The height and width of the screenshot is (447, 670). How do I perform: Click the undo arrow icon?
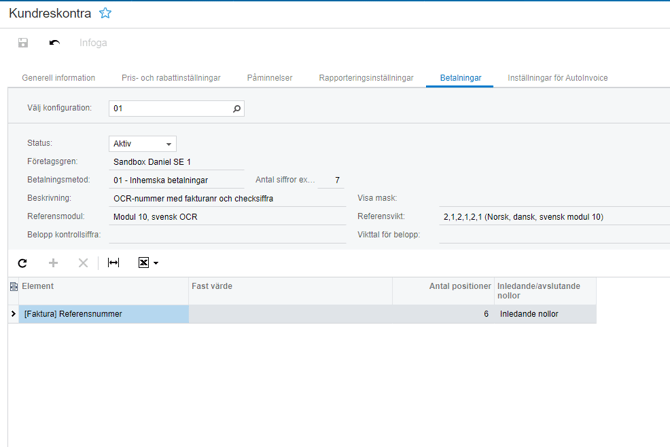pos(54,43)
